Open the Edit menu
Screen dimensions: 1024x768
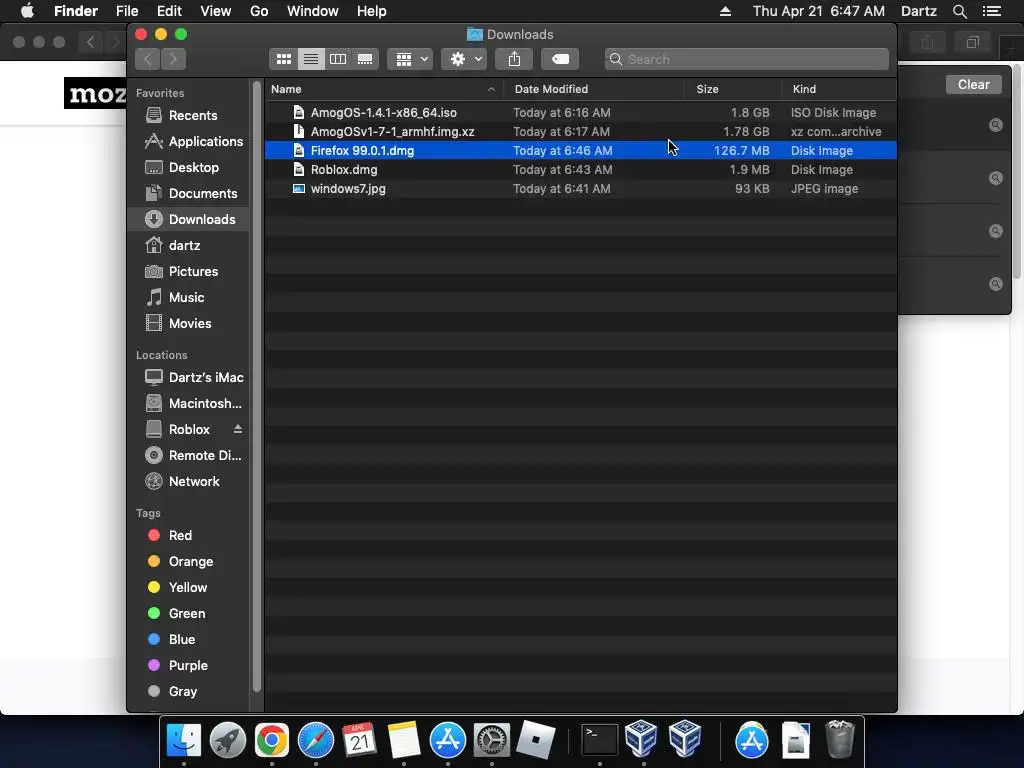(169, 11)
